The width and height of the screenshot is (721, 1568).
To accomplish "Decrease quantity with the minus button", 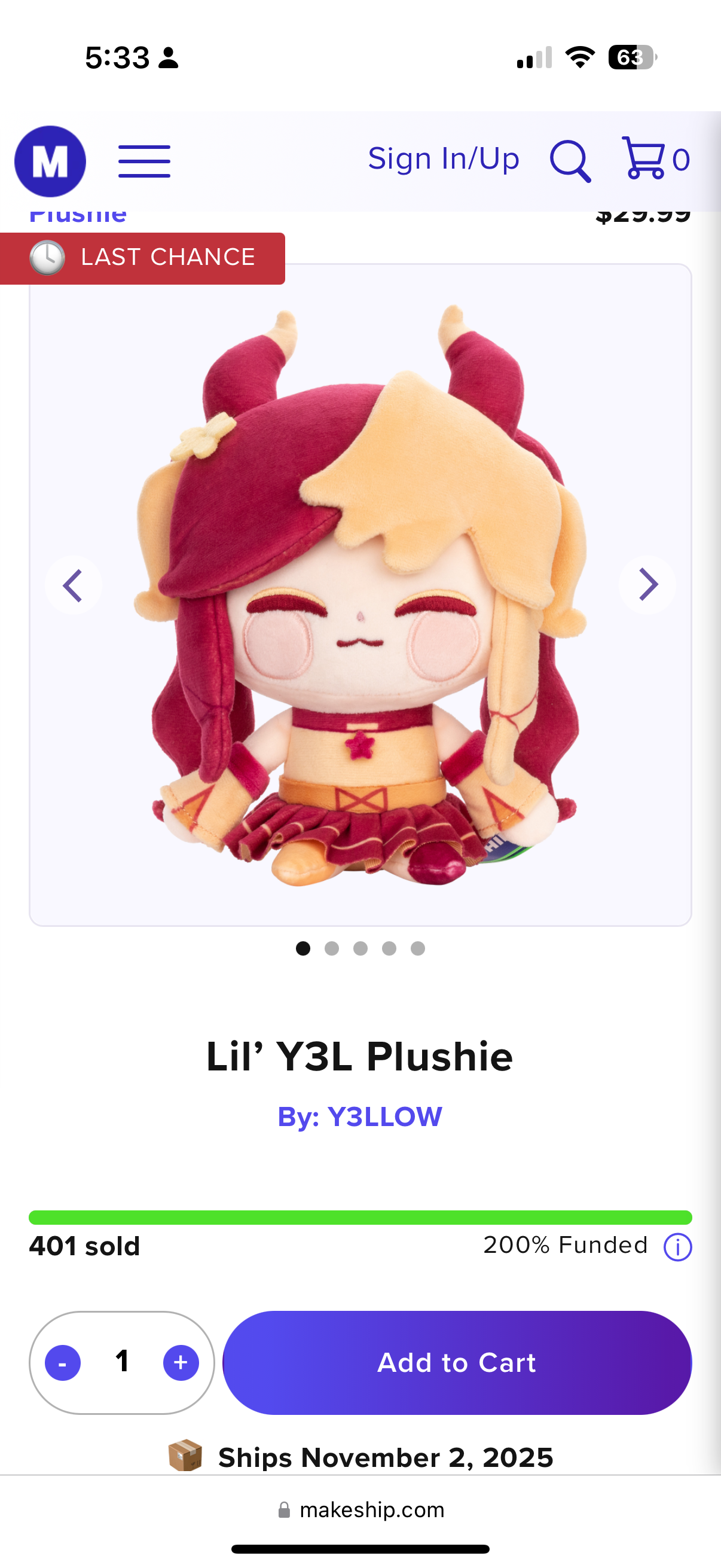I will [x=63, y=1362].
